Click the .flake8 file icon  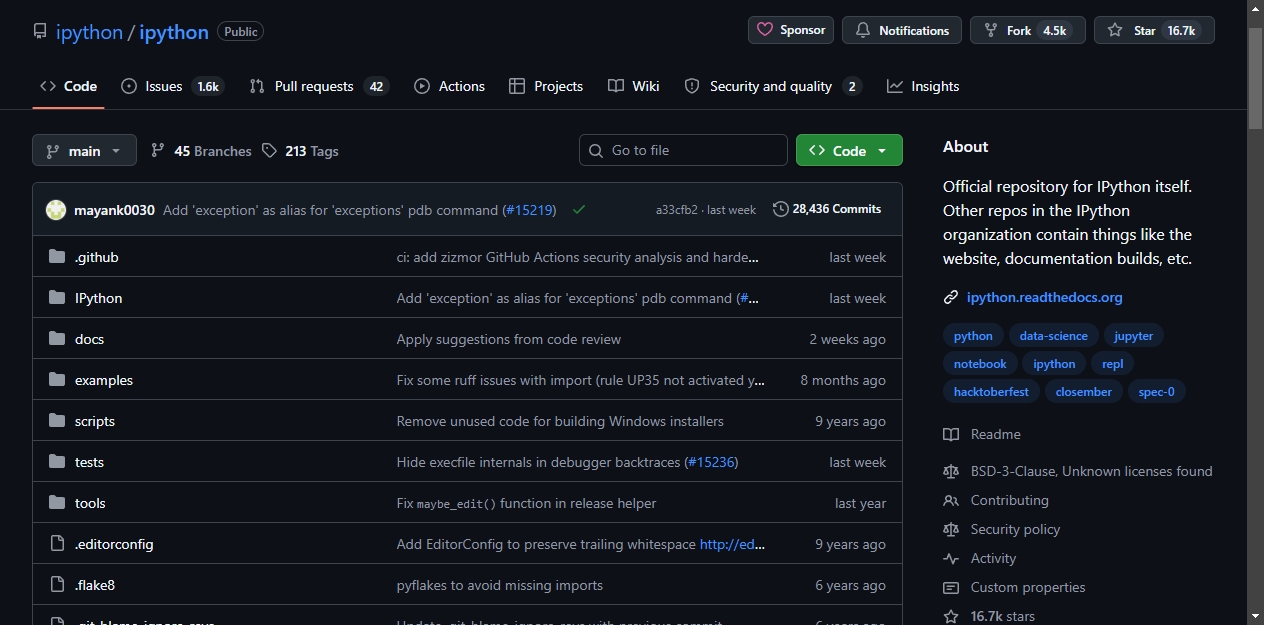pos(57,585)
